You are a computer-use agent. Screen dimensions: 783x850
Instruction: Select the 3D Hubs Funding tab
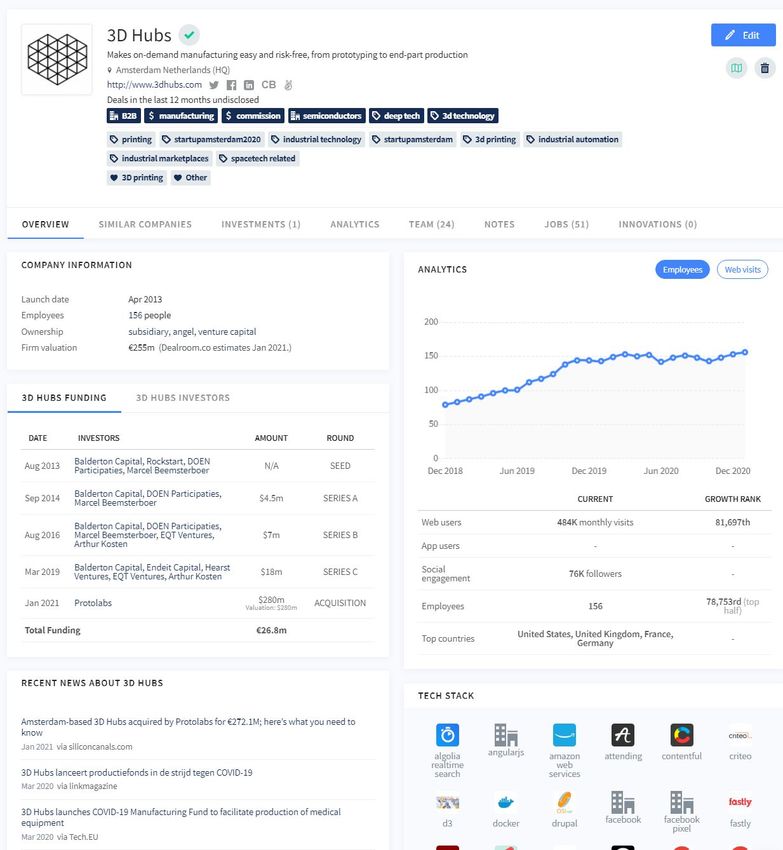[x=64, y=398]
